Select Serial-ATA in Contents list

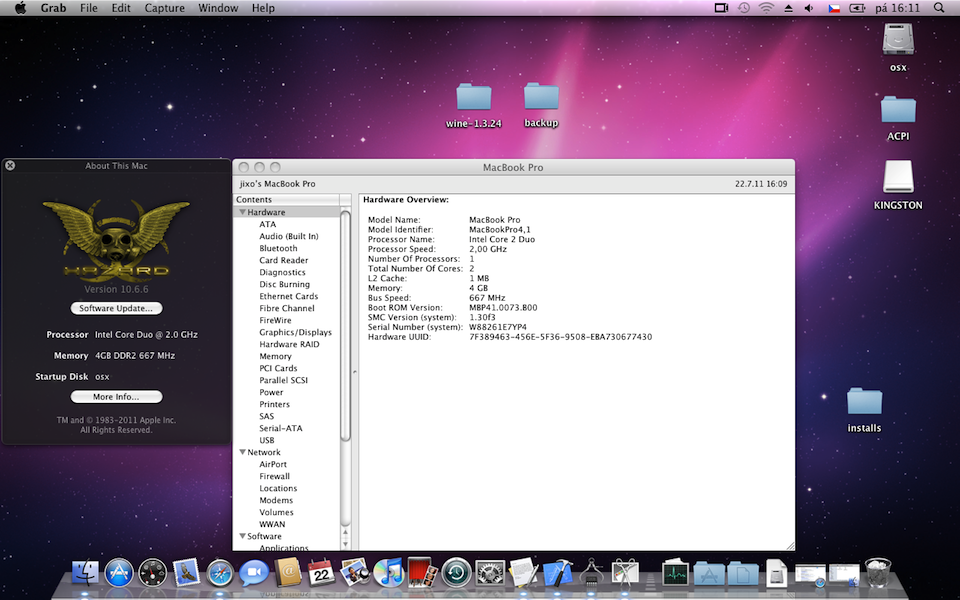280,428
